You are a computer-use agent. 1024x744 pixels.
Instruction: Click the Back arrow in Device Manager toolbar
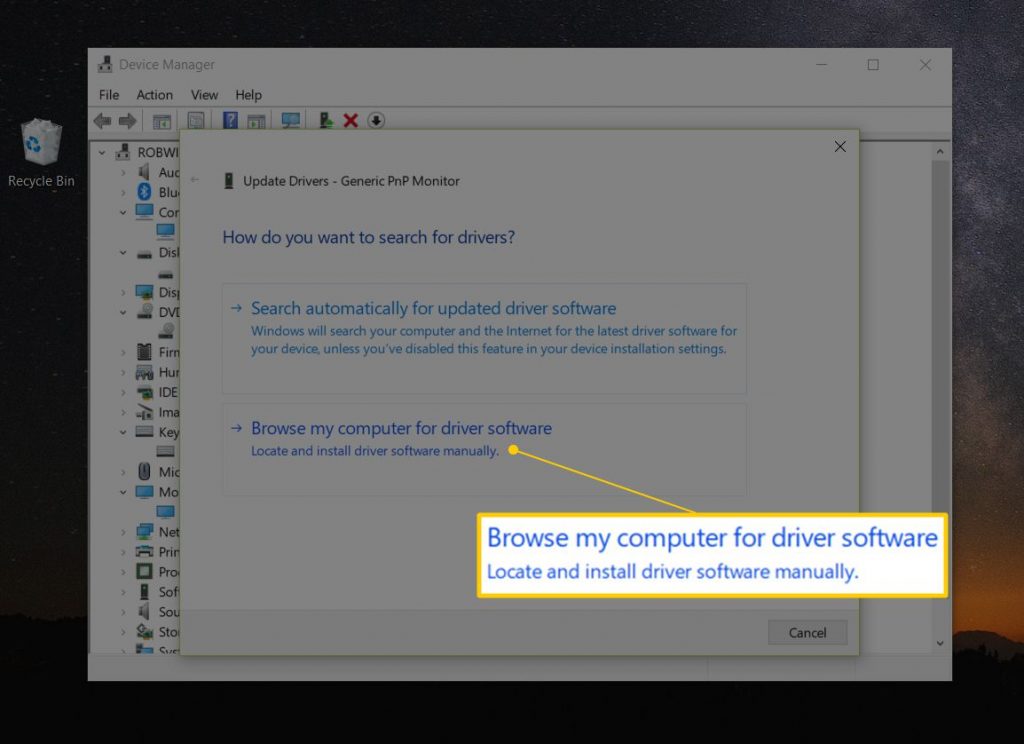tap(103, 121)
